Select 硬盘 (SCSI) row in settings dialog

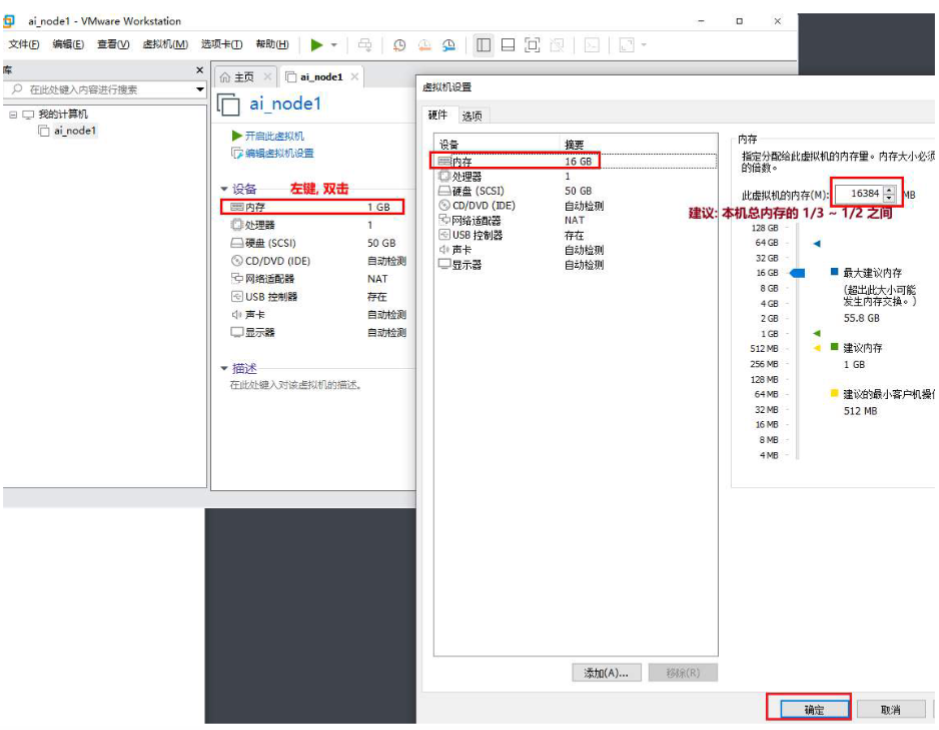pos(577,191)
